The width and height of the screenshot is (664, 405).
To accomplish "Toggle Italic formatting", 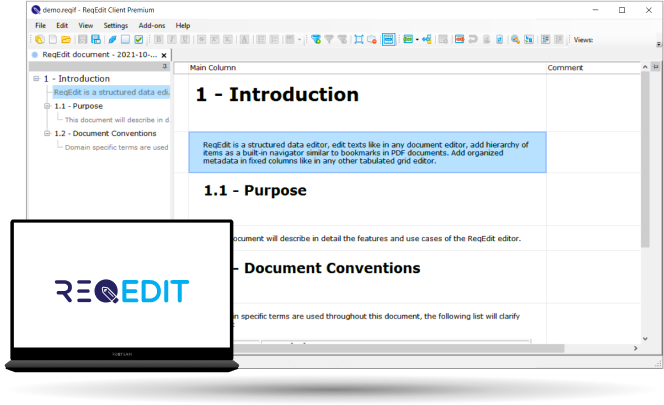I will coord(172,39).
